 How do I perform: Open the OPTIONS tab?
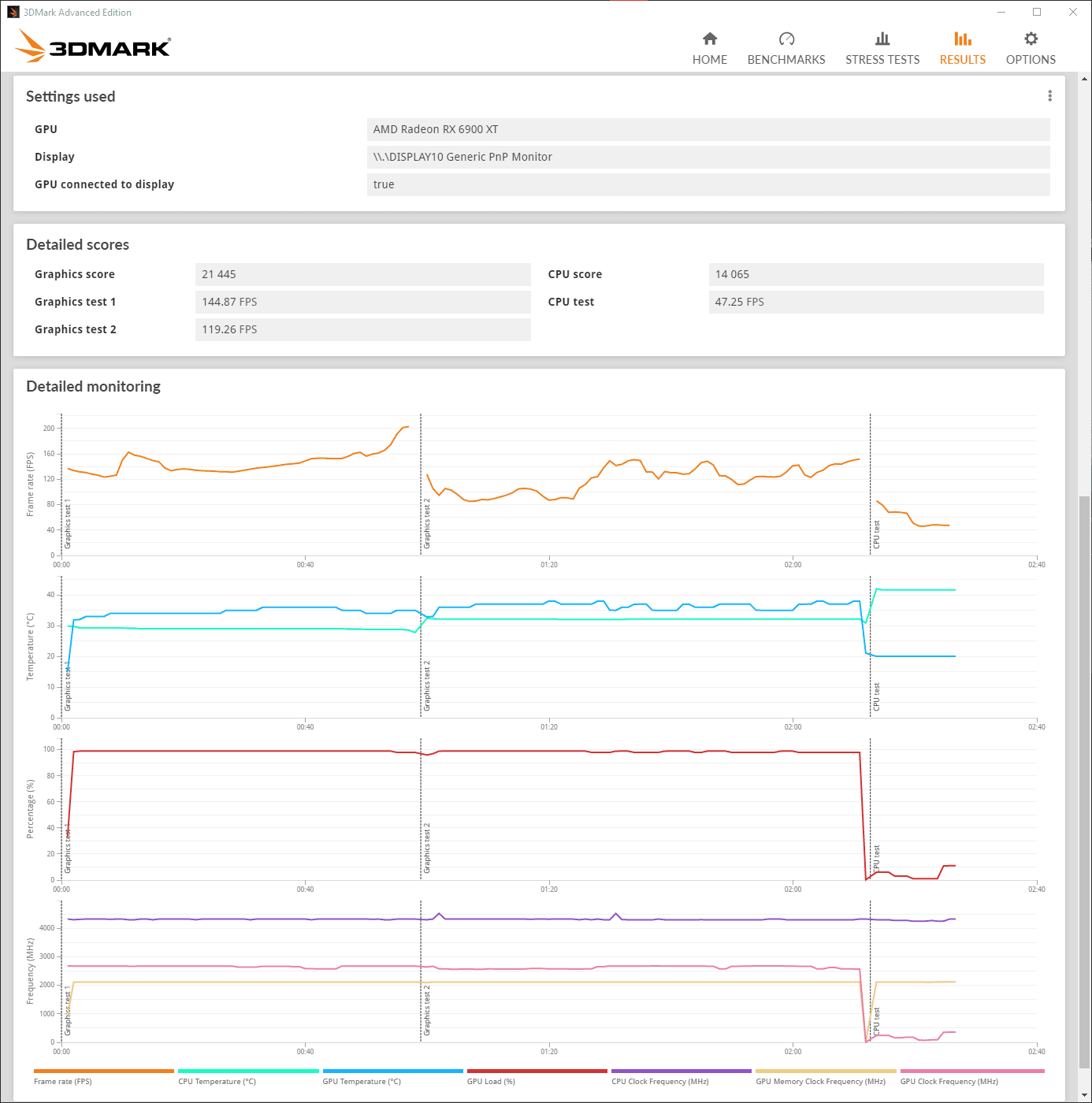[x=1031, y=49]
